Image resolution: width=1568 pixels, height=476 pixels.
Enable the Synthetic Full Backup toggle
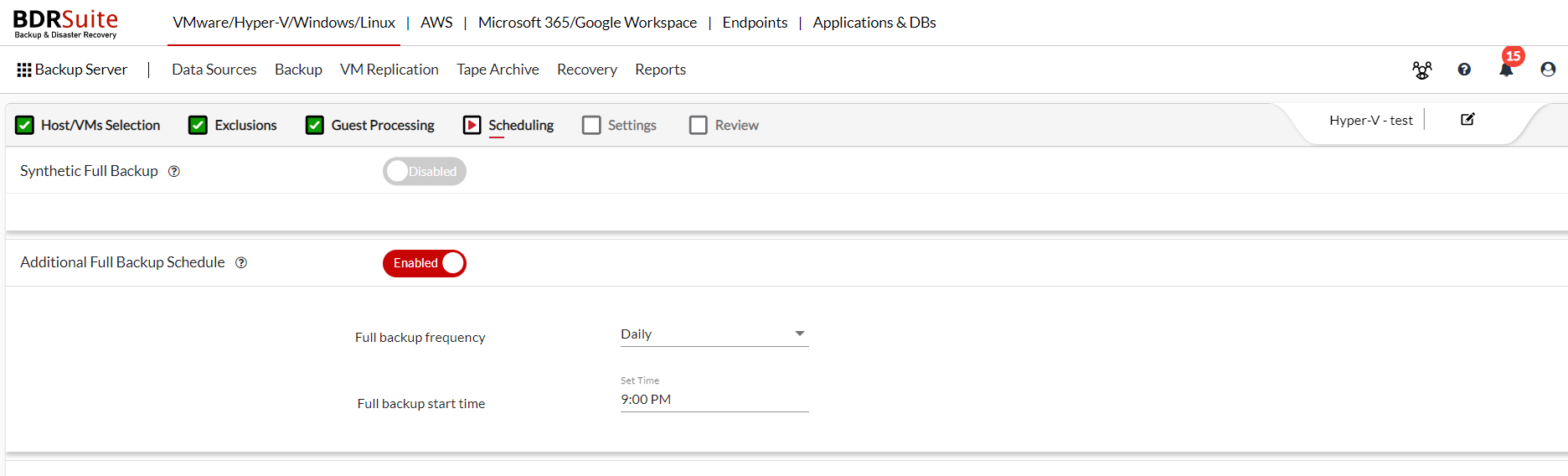click(425, 171)
